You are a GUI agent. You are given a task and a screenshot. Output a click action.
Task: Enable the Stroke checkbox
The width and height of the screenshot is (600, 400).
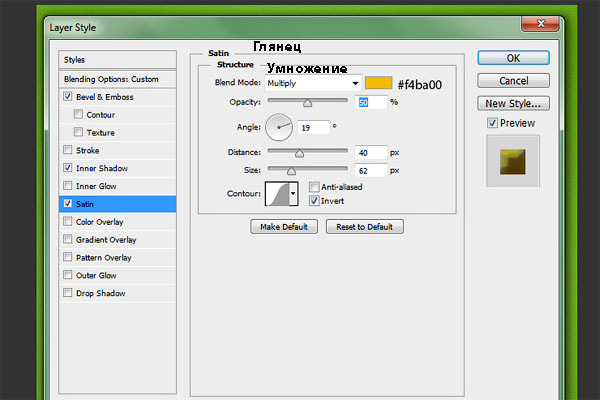[68, 150]
